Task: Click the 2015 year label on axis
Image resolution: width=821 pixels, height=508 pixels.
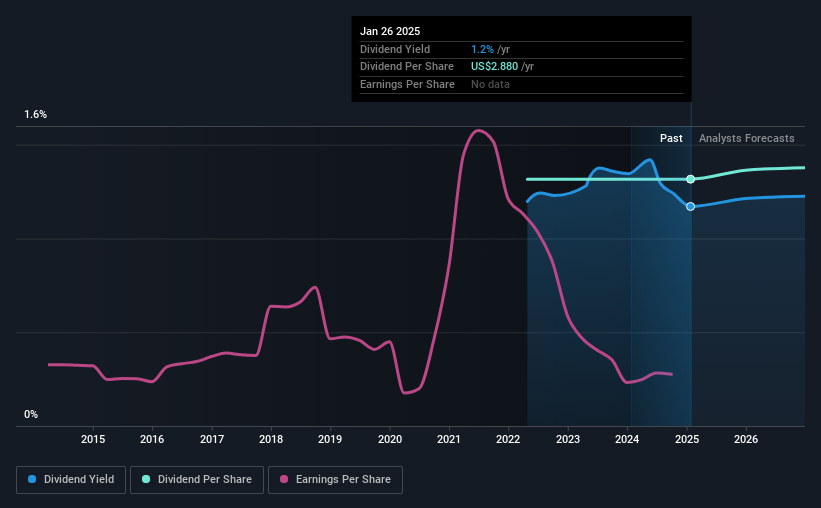Action: pos(93,439)
